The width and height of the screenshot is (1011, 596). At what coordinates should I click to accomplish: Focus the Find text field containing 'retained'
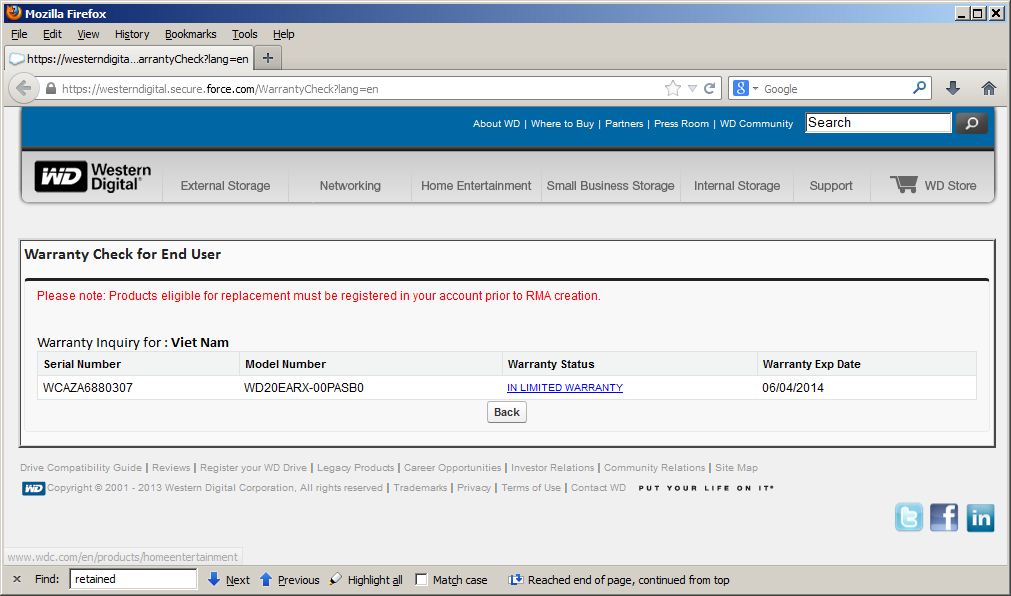[133, 579]
